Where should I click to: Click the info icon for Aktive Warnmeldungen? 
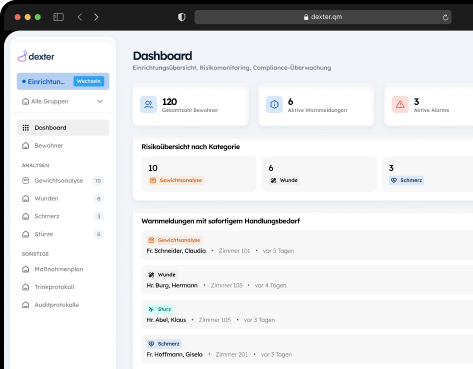coord(274,105)
